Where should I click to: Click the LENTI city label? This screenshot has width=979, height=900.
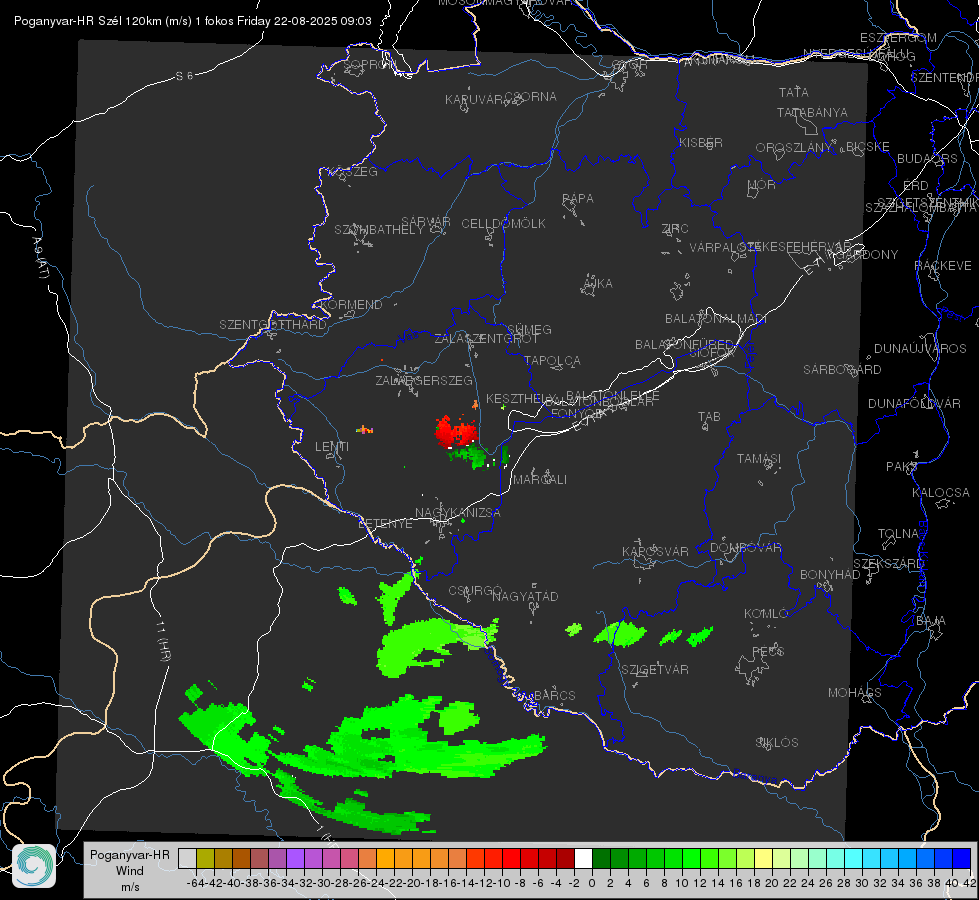[332, 447]
